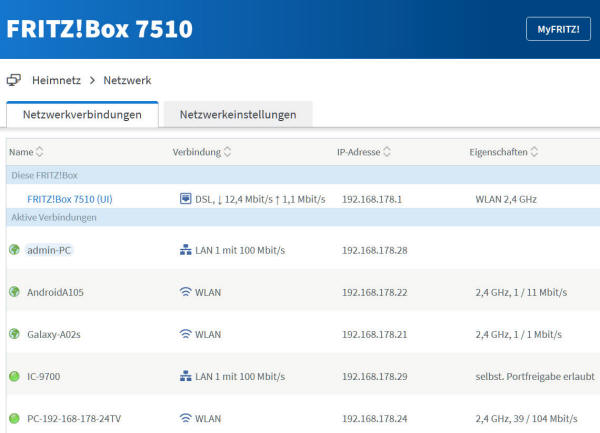Click the IP address 192.168.178.28
This screenshot has height=433, width=600.
click(375, 250)
